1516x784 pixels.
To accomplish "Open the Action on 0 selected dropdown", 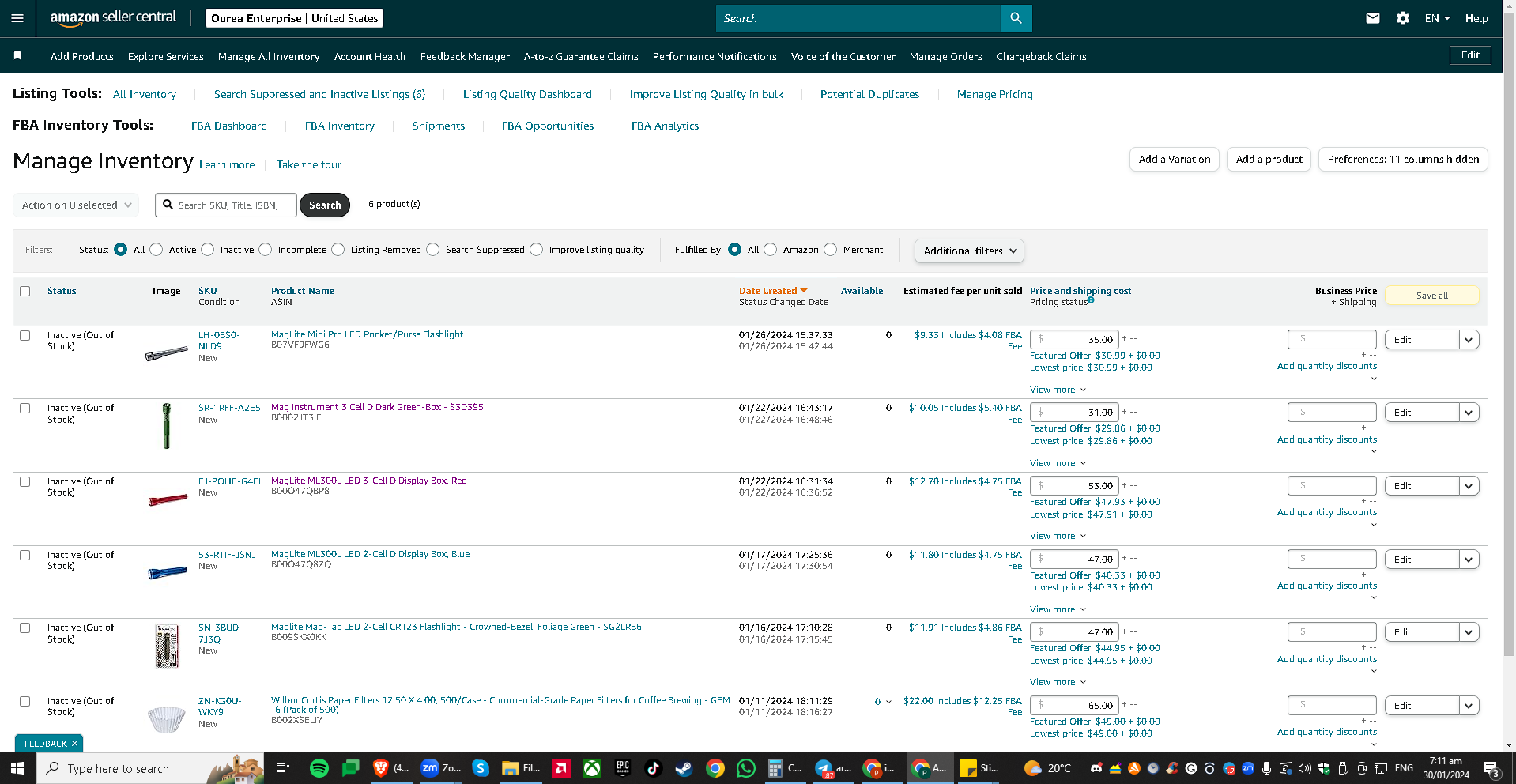I will tap(76, 205).
